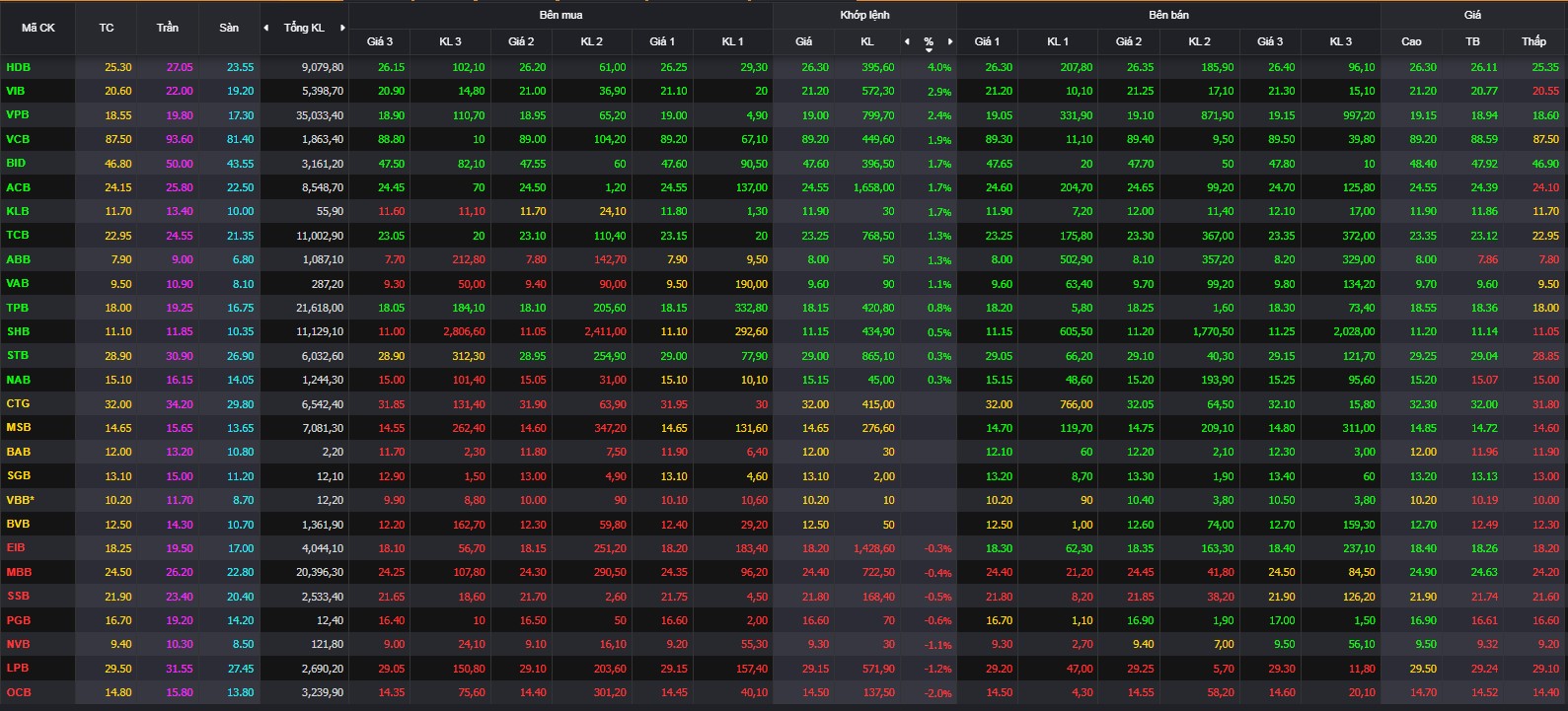
Task: Select the SGB ticker symbol
Action: point(19,475)
